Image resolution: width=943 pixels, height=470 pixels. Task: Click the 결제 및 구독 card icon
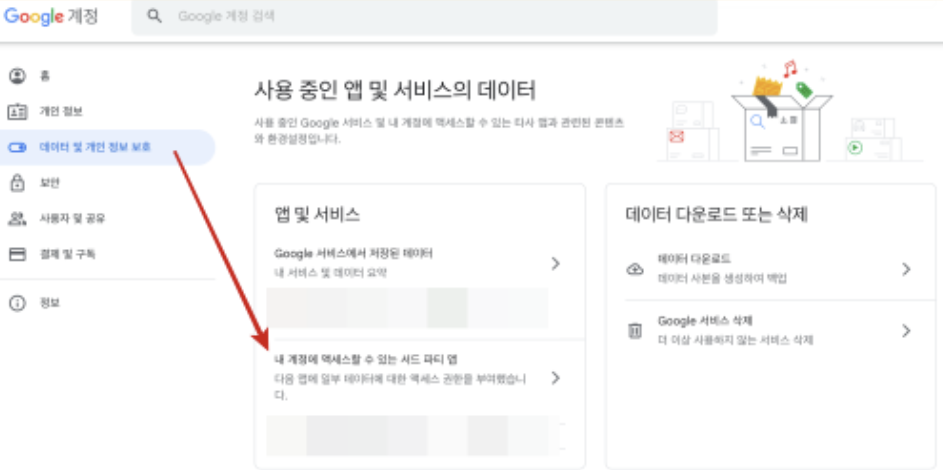point(17,254)
